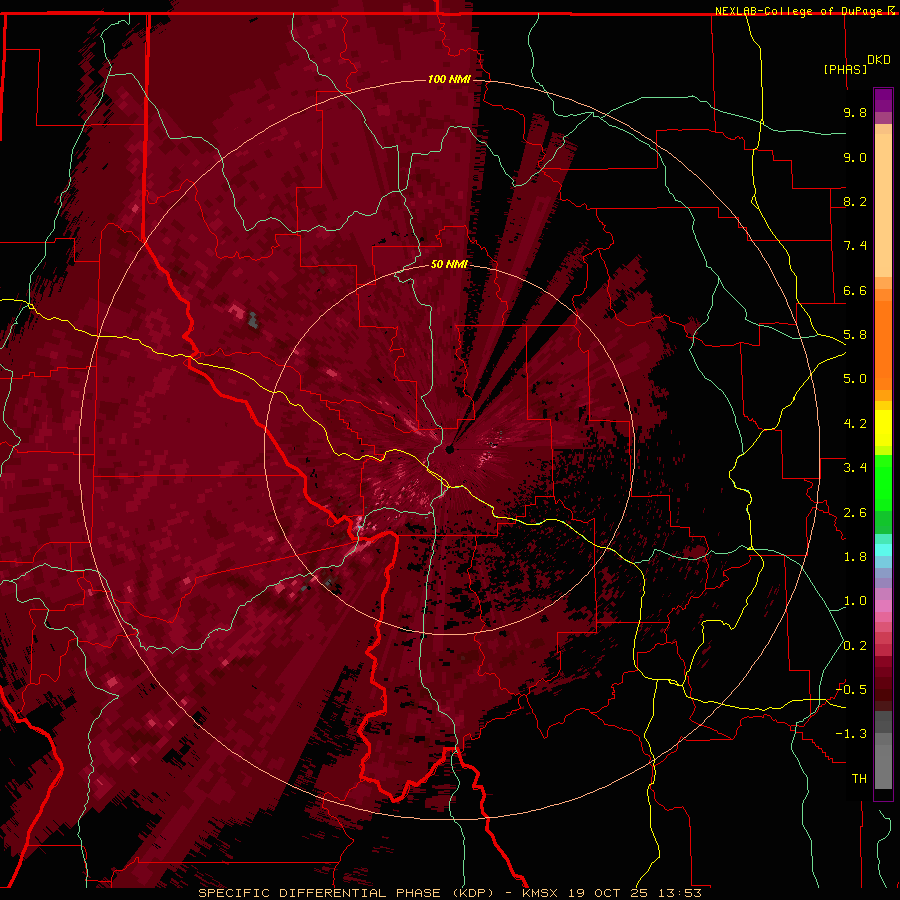Image resolution: width=900 pixels, height=900 pixels.
Task: Click the 6.6 value on the legend
Action: pos(855,290)
